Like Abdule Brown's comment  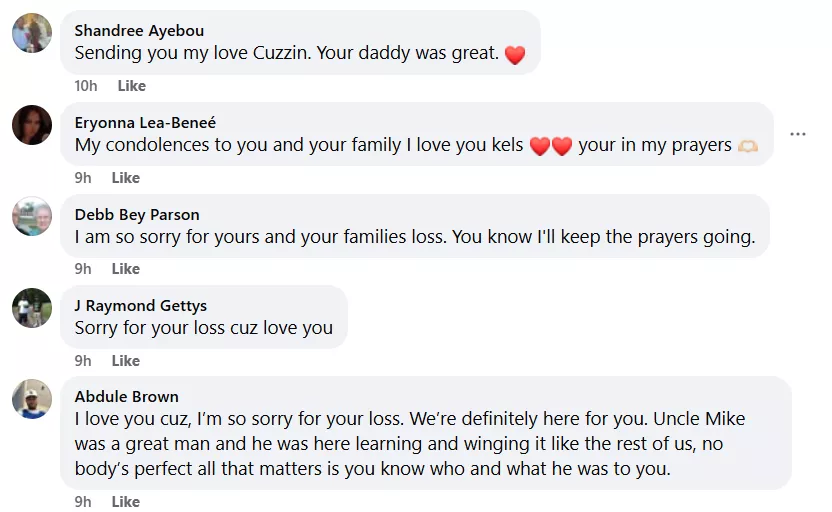pos(126,502)
